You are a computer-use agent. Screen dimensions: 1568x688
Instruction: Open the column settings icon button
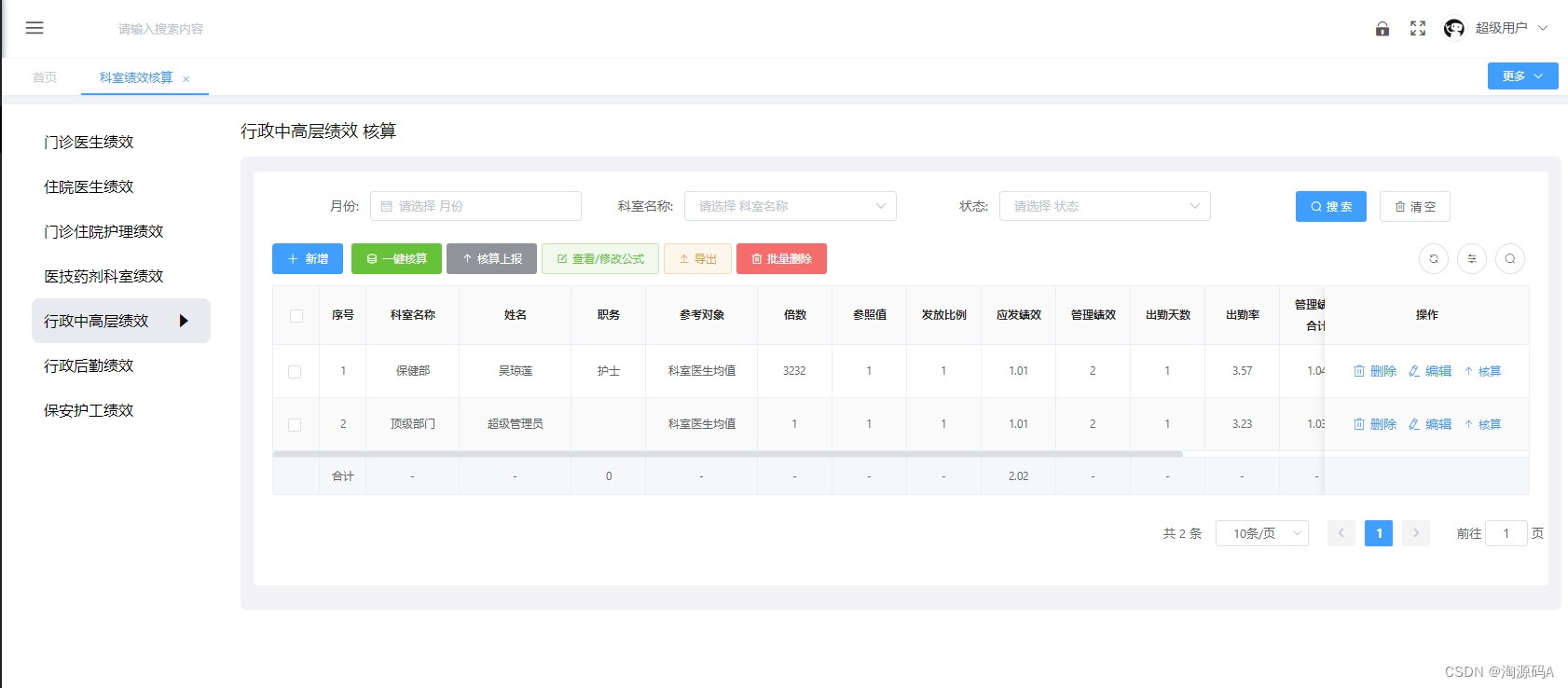click(x=1472, y=259)
